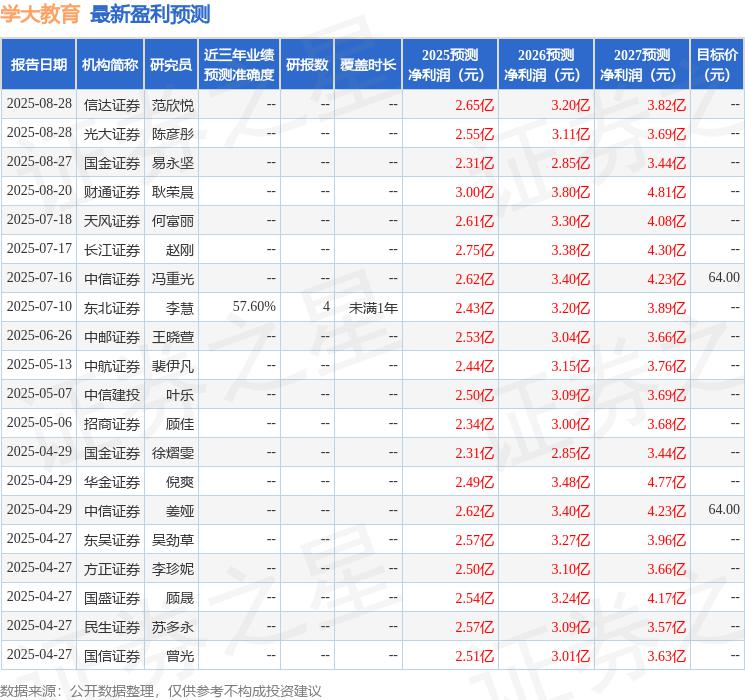
Task: Select analyst 冯重光
Action: pos(173,279)
